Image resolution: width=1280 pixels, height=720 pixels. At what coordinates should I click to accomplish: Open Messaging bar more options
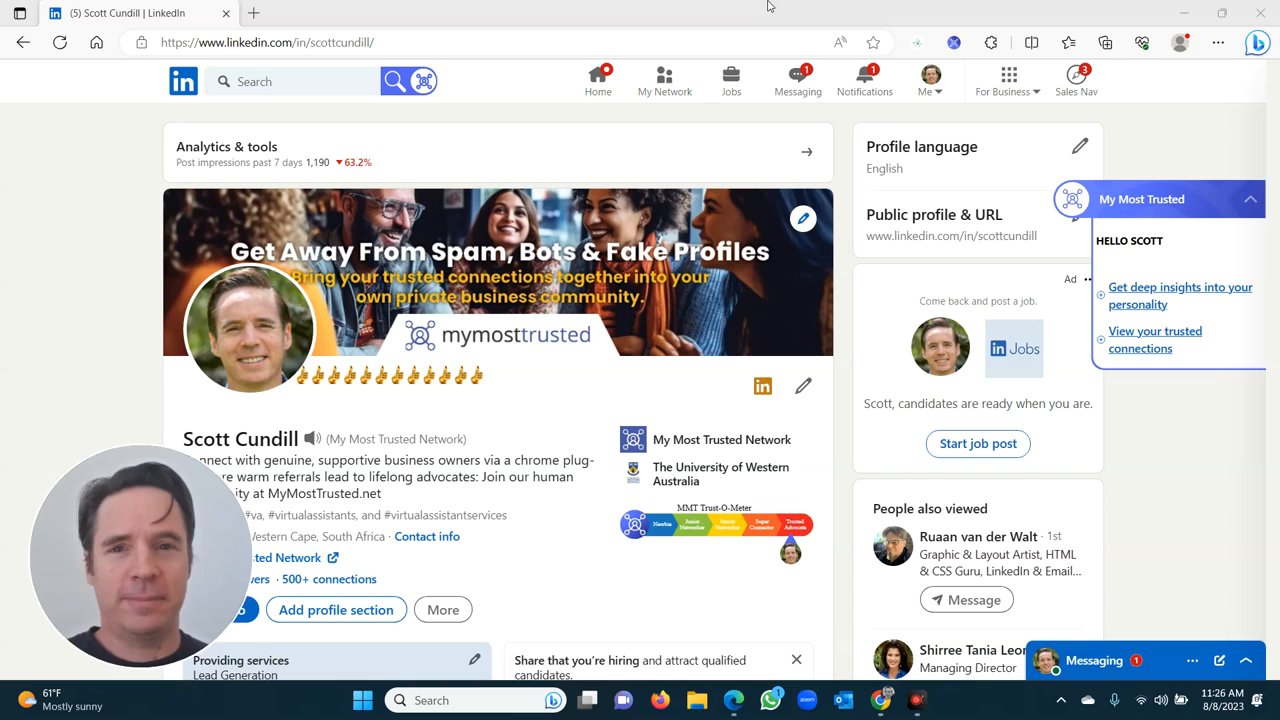click(x=1192, y=660)
